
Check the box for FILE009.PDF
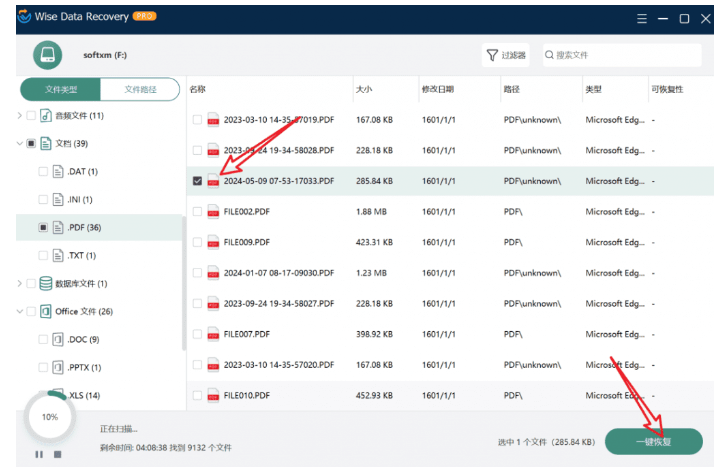pyautogui.click(x=197, y=242)
